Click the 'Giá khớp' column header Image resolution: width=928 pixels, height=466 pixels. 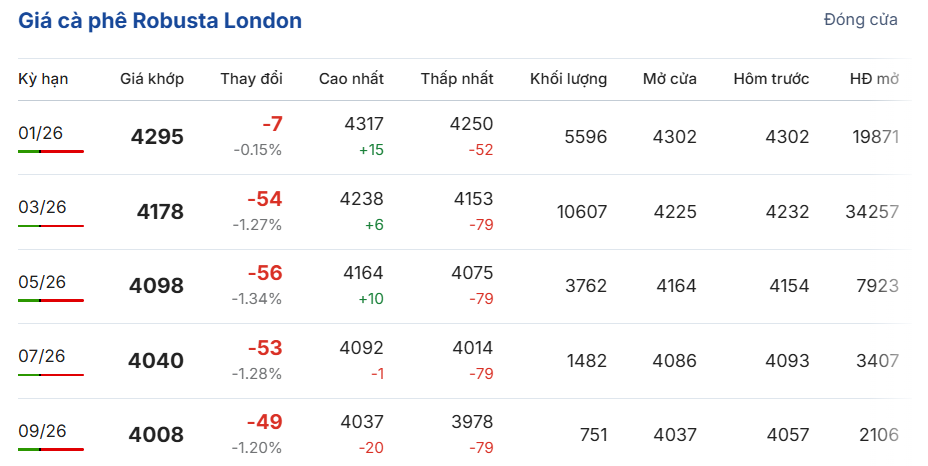pos(152,79)
